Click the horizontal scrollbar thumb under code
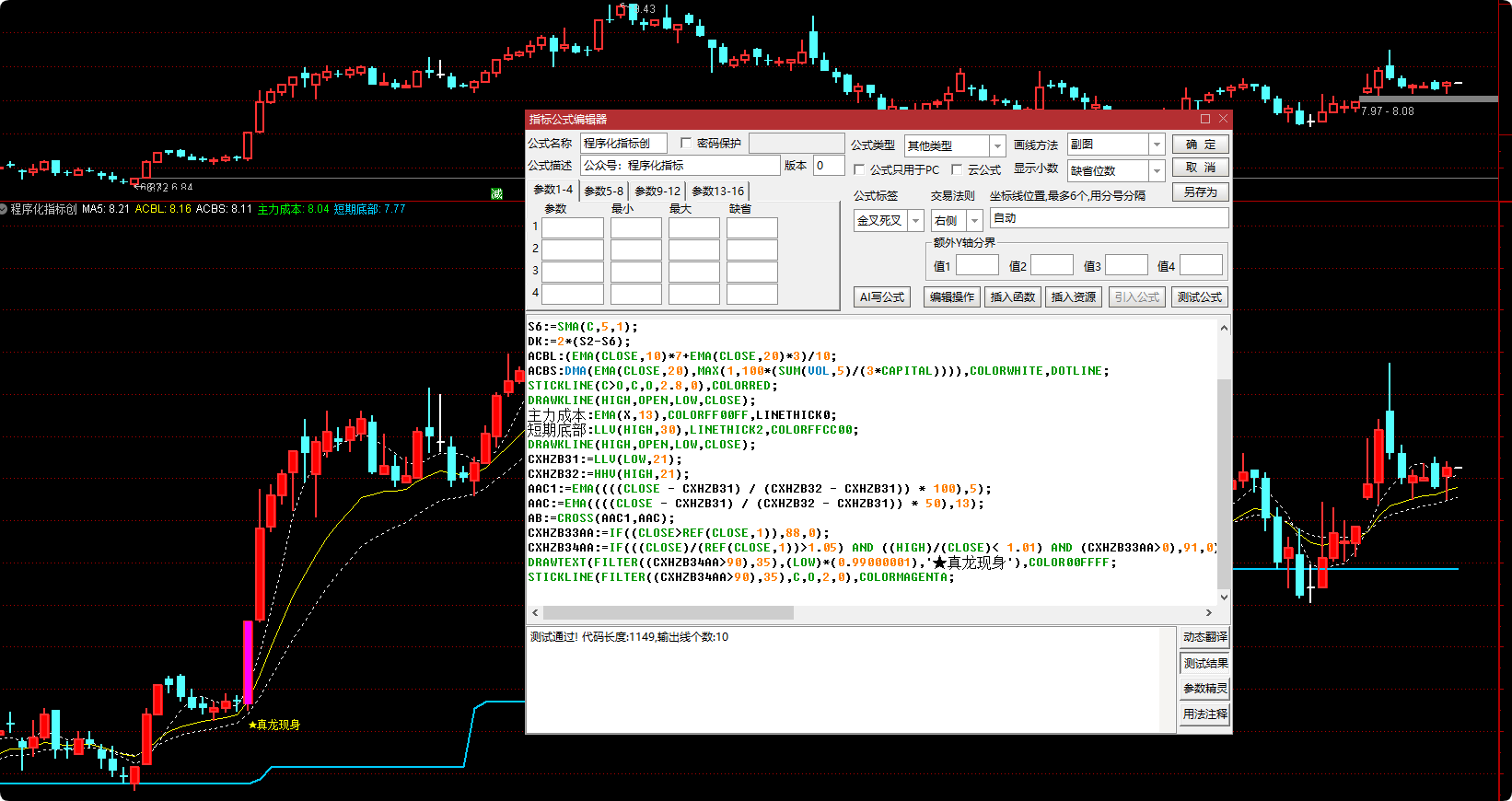The height and width of the screenshot is (801, 1512). tap(668, 612)
